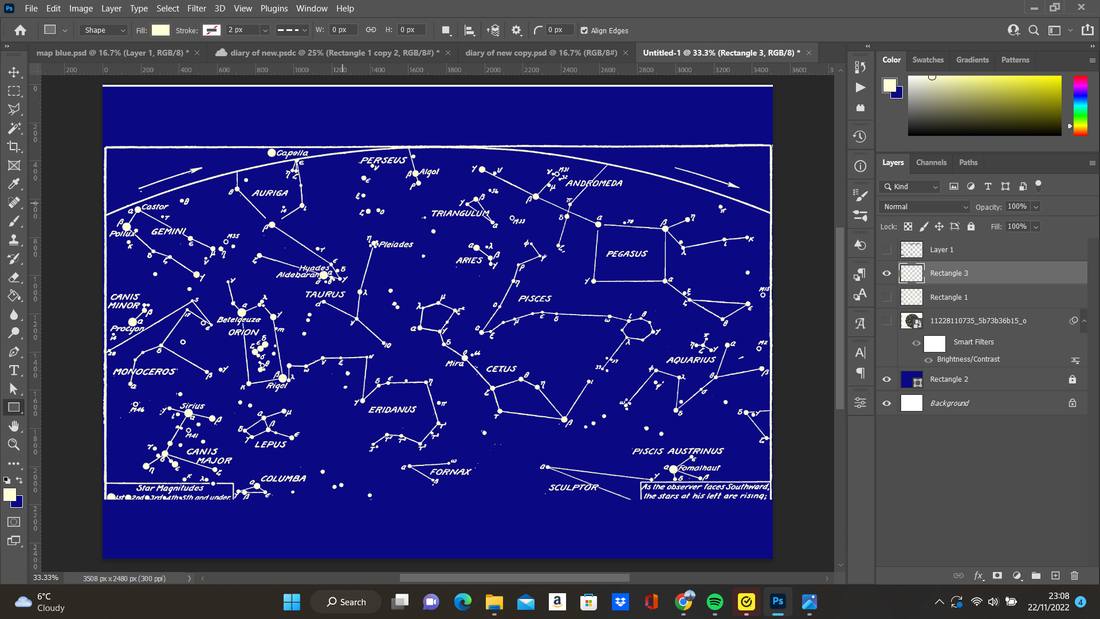Open the stroke width dropdown
This screenshot has height=619, width=1100.
tap(264, 30)
